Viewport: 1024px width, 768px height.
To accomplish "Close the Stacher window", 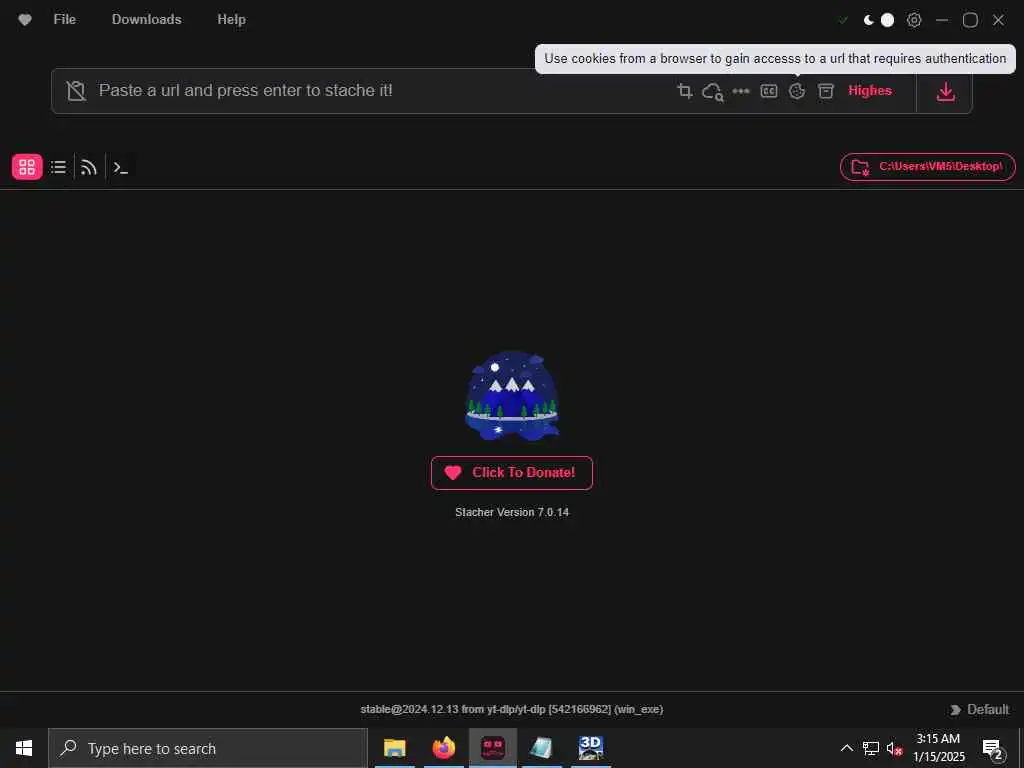I will click(998, 20).
